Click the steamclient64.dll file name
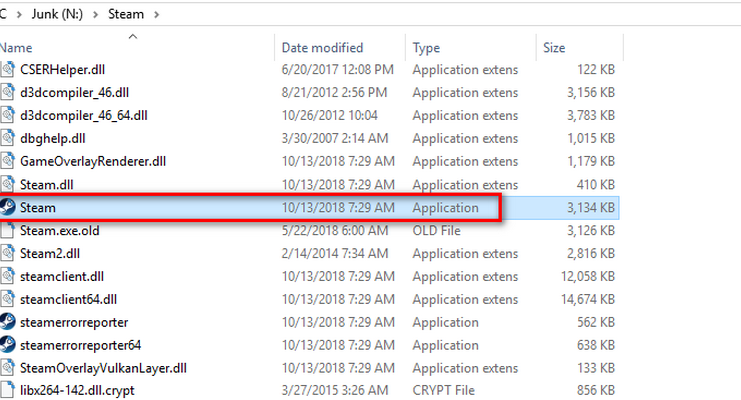Screen dimensions: 741x400 point(68,299)
